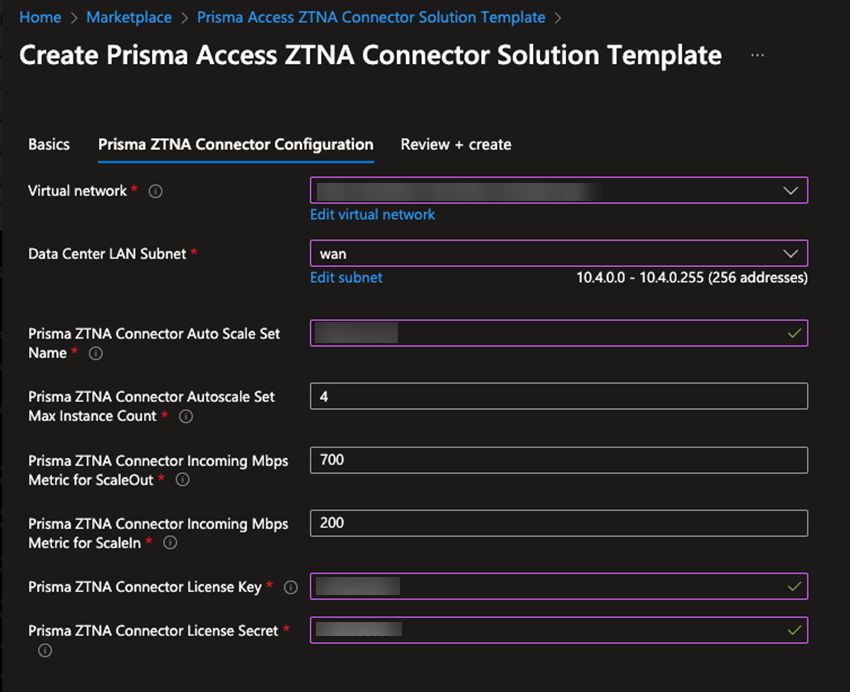Go to the Review + create tab

(456, 144)
